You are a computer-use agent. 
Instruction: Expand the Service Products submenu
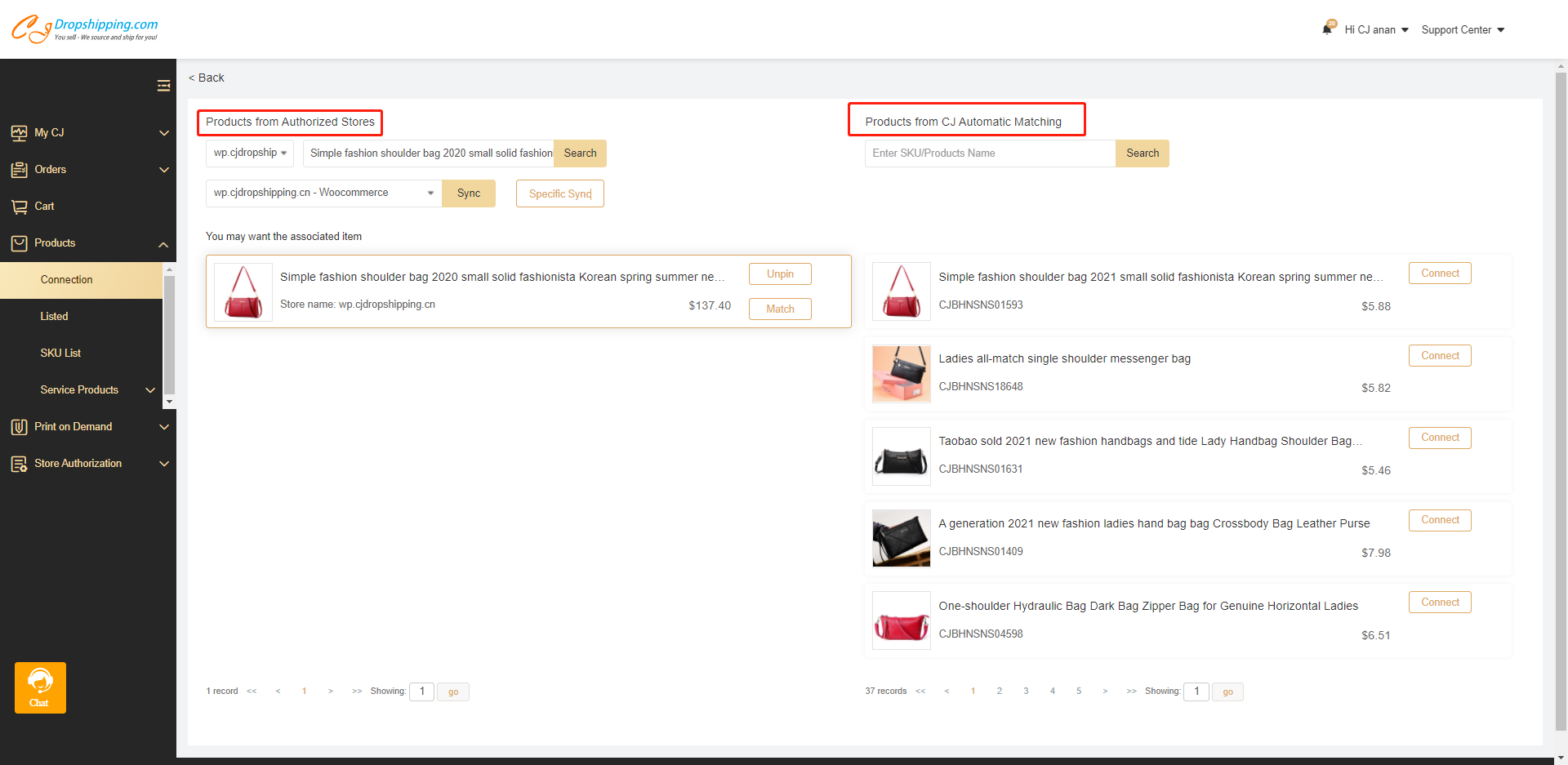pyautogui.click(x=150, y=390)
